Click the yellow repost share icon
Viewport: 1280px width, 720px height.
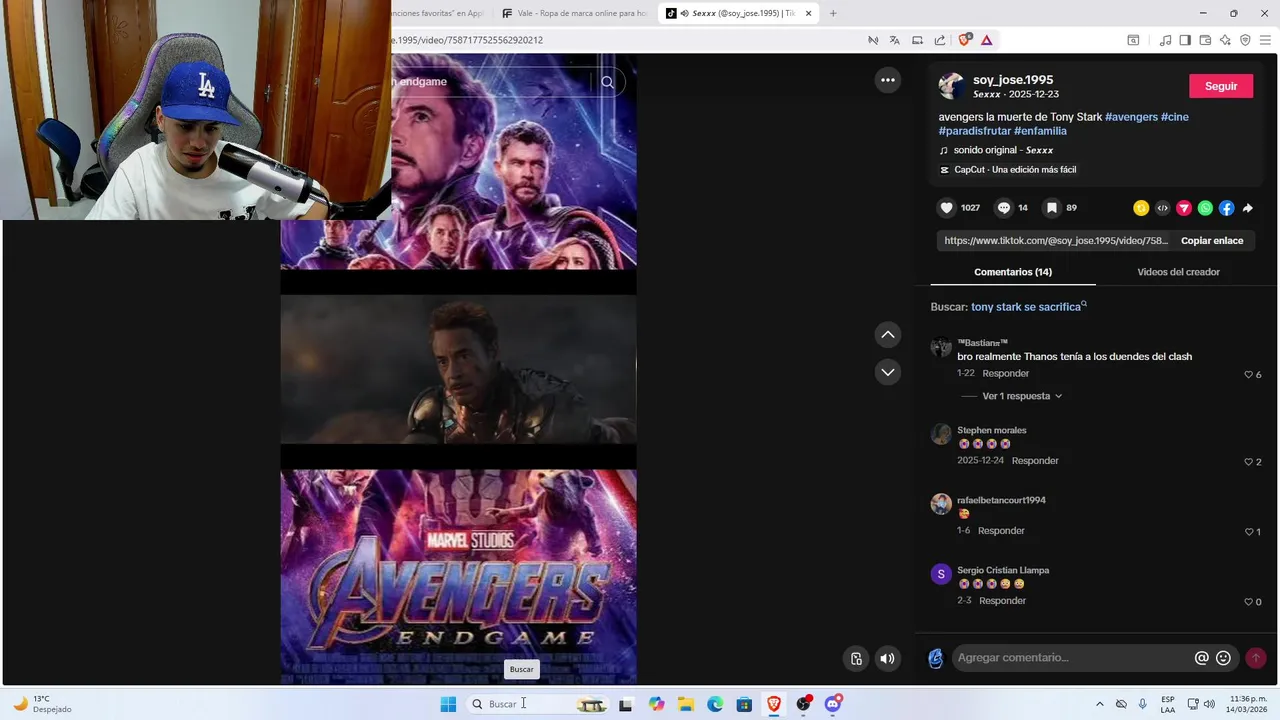click(x=1141, y=208)
